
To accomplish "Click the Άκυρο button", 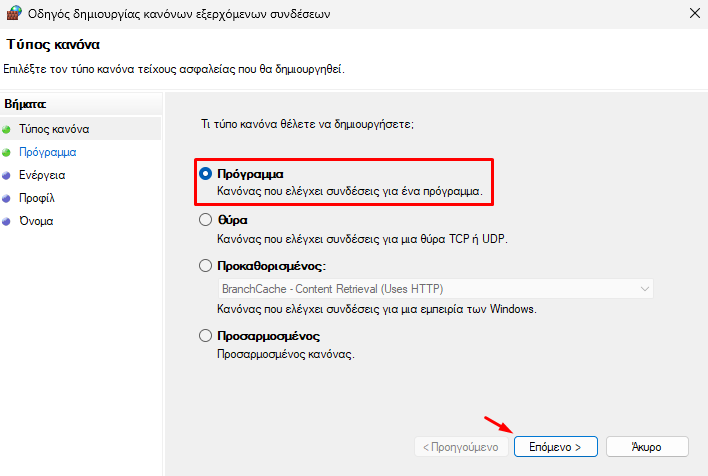I will (647, 447).
